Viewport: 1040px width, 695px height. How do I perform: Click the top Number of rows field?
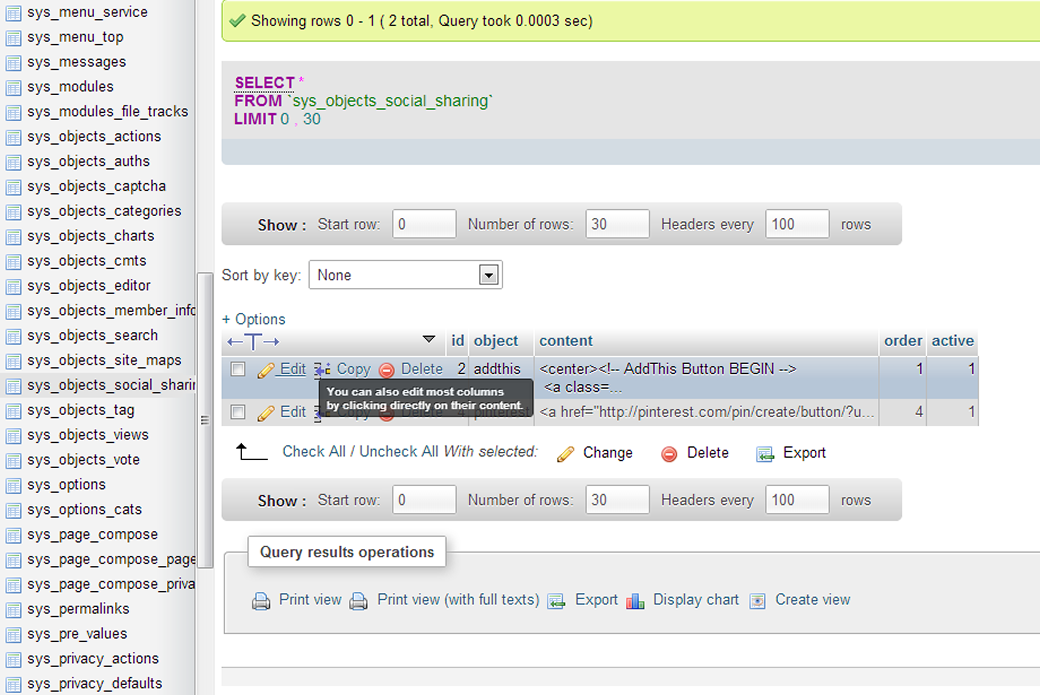point(617,224)
